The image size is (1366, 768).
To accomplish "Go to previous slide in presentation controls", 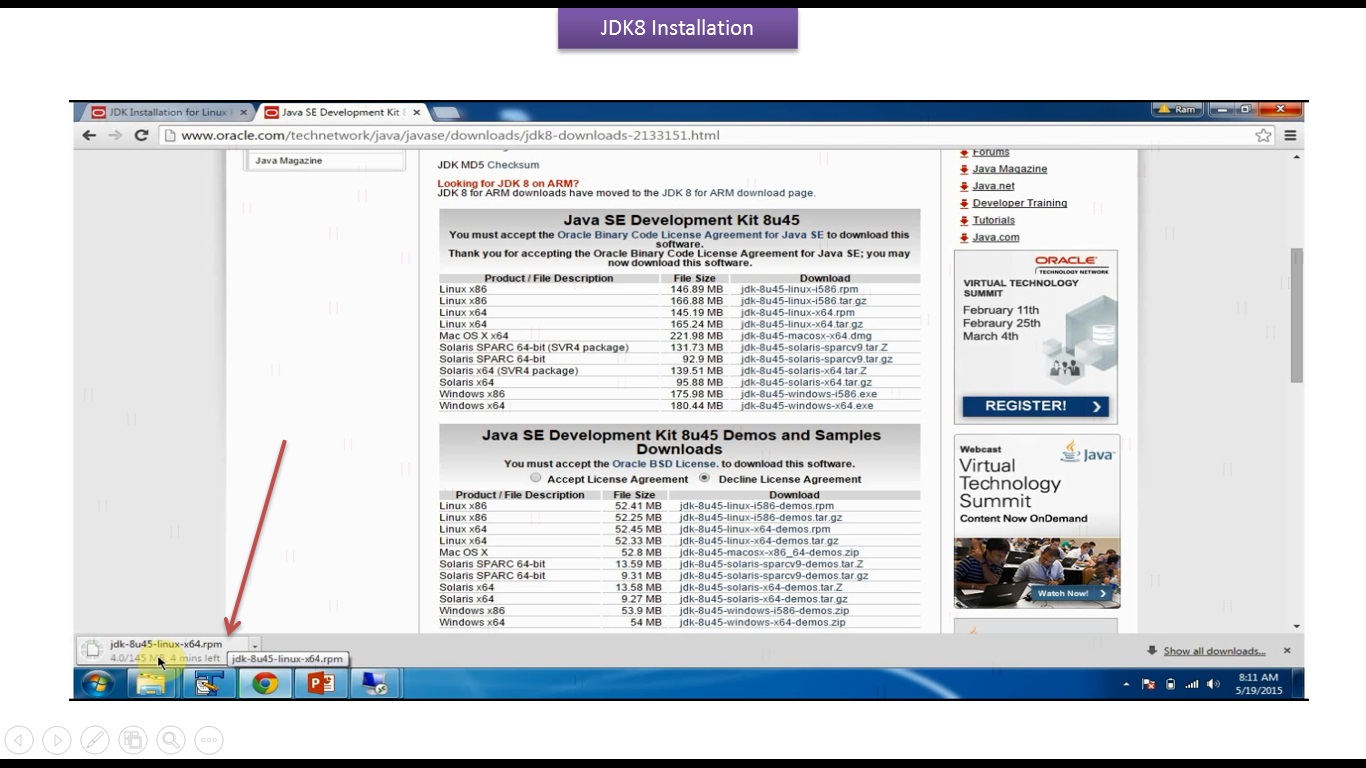I will 19,740.
